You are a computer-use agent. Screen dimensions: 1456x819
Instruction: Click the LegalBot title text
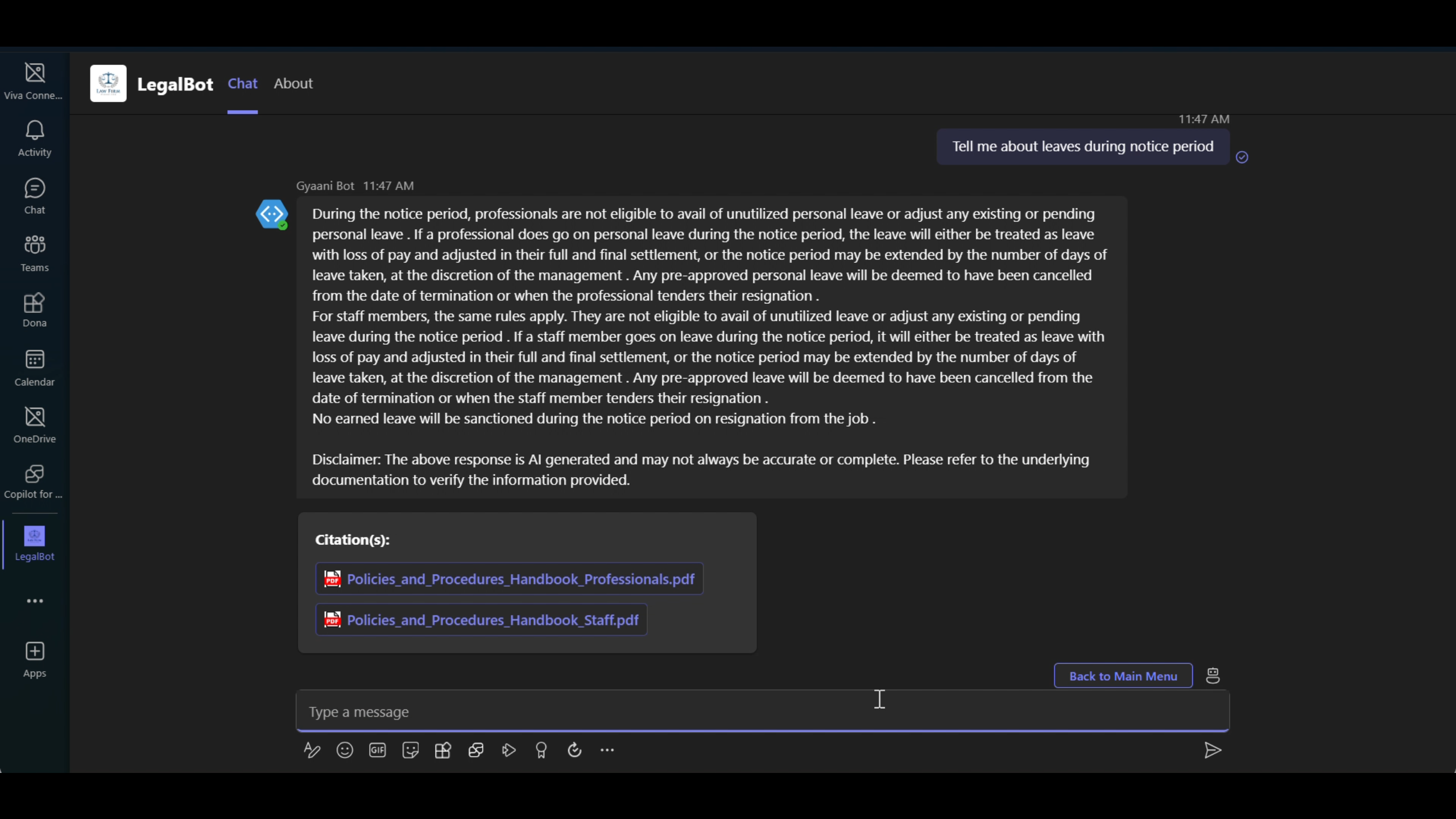[175, 84]
